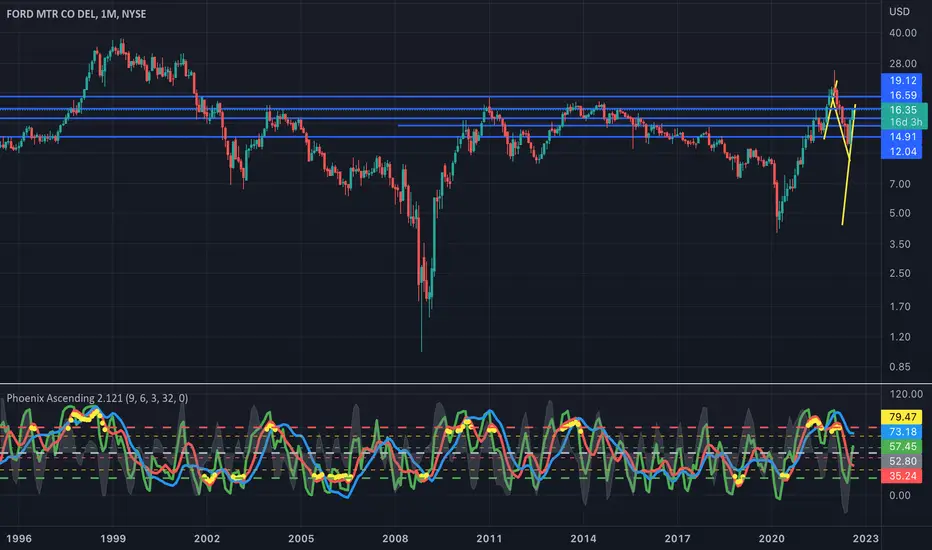Click the 2002 time axis label
The width and height of the screenshot is (932, 550).
[207, 539]
